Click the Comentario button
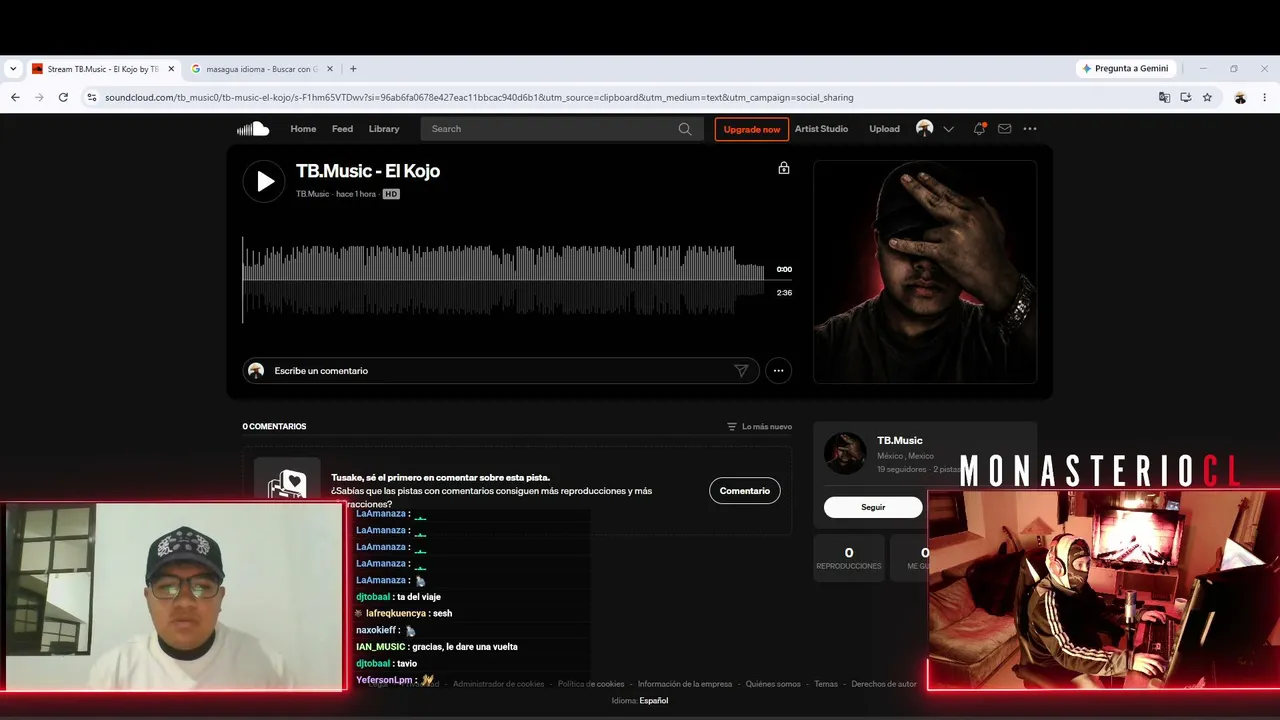 [x=745, y=491]
